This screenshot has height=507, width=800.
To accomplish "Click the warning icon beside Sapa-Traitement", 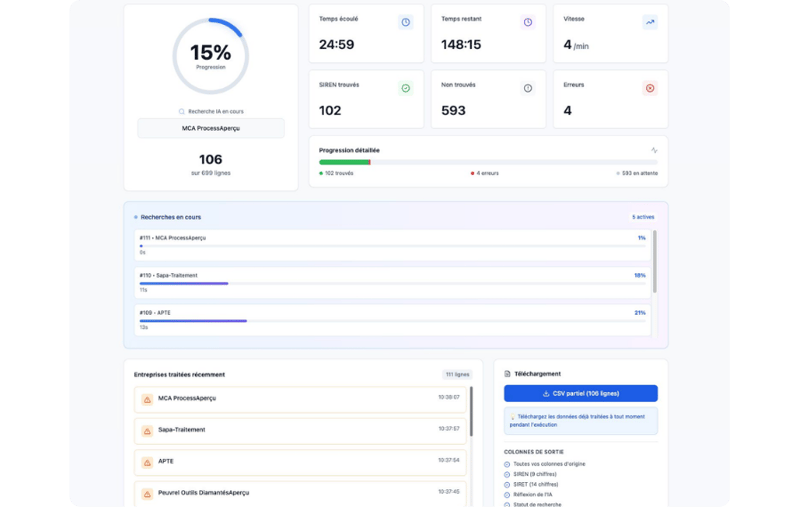I will click(x=147, y=430).
